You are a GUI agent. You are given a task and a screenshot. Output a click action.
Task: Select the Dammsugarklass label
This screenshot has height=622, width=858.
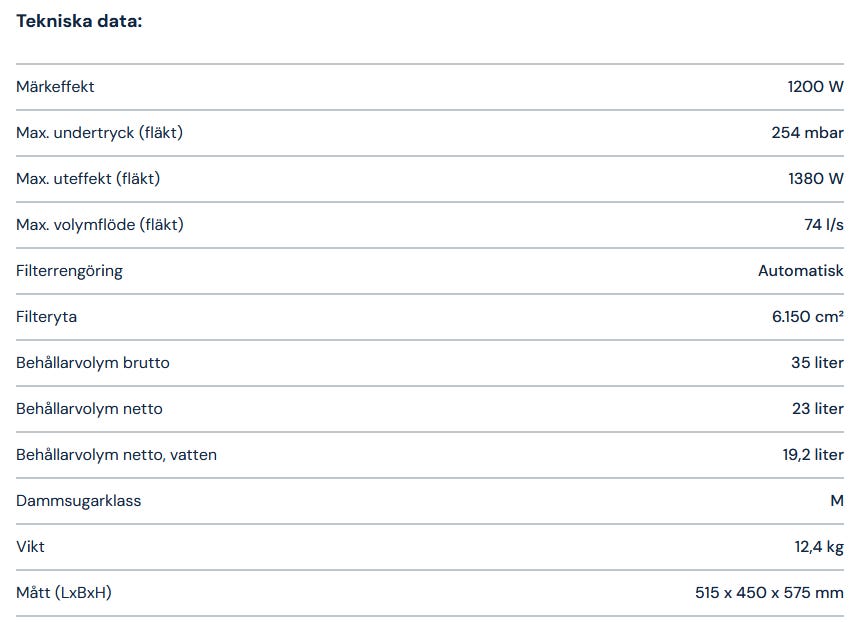(x=78, y=501)
